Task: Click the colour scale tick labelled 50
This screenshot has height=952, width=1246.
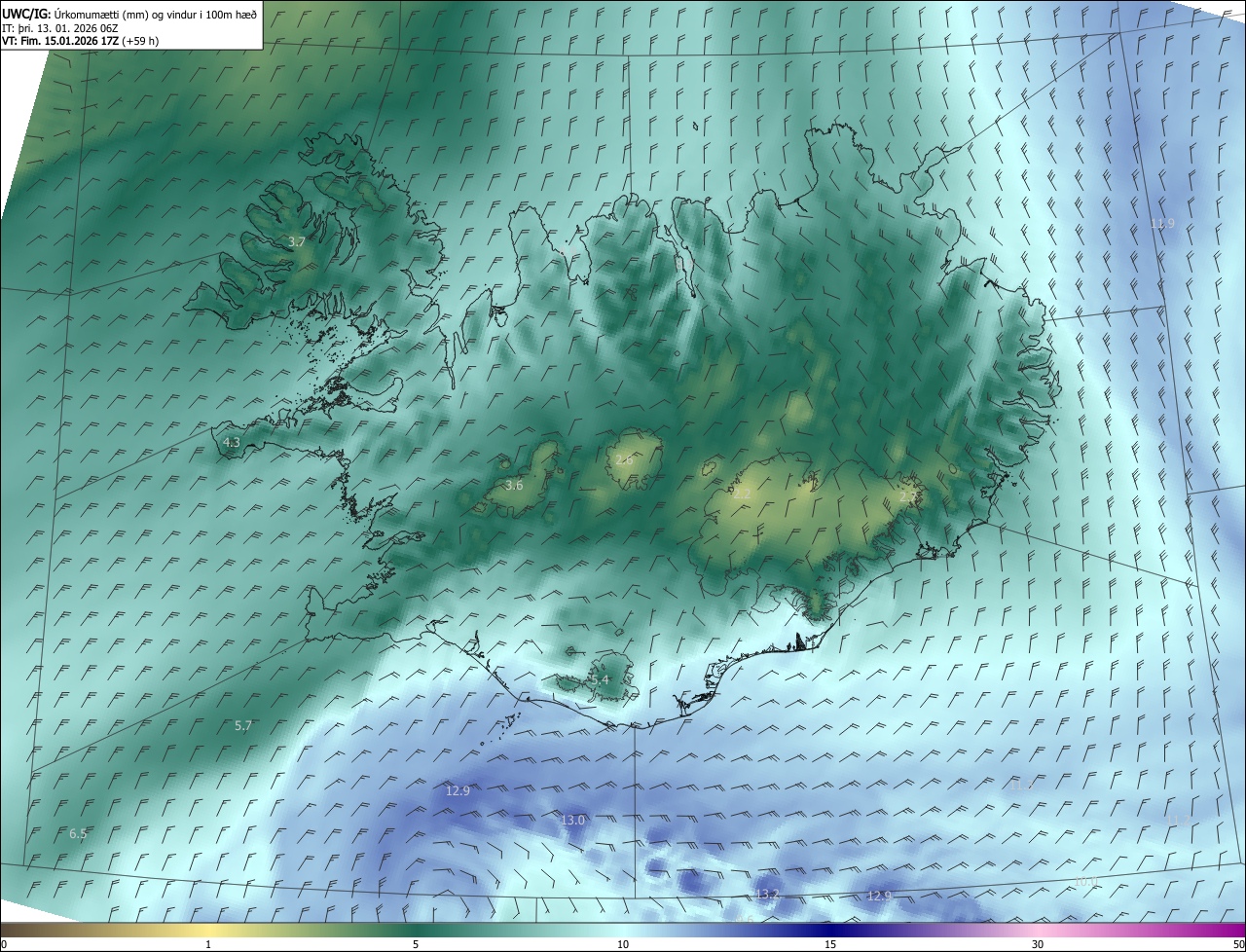Action: point(1238,944)
